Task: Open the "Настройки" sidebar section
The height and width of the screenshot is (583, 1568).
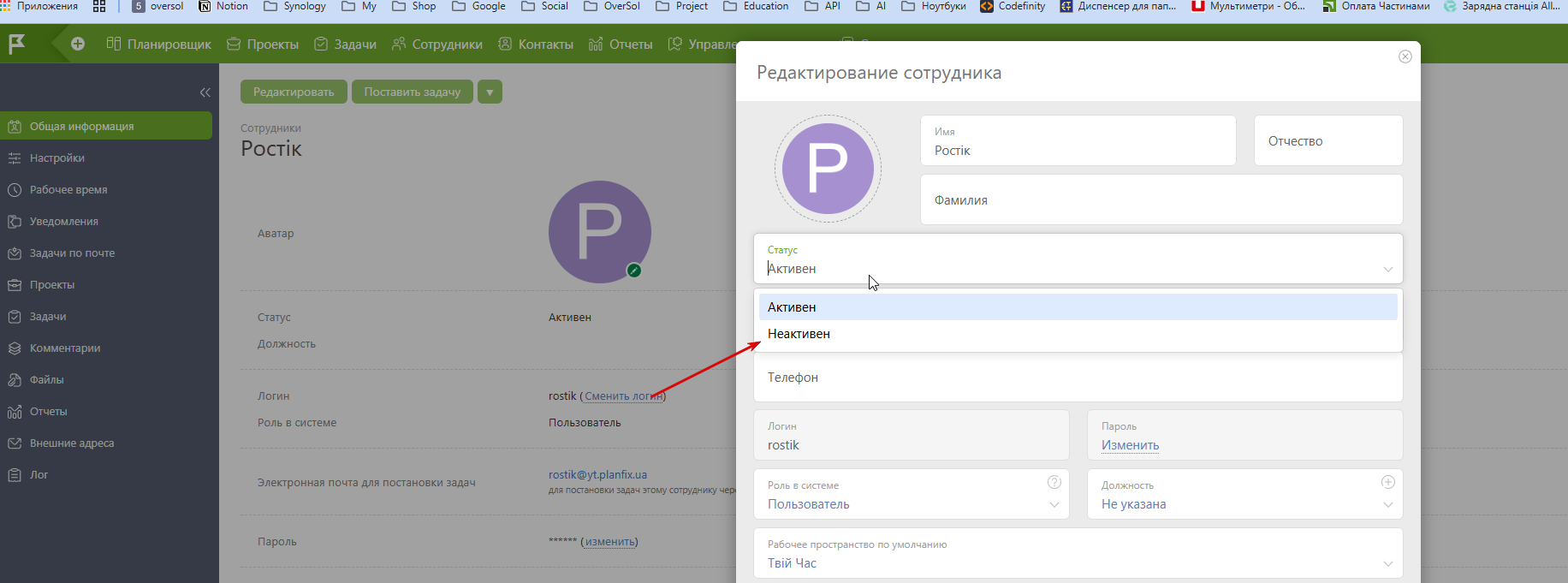Action: point(57,158)
